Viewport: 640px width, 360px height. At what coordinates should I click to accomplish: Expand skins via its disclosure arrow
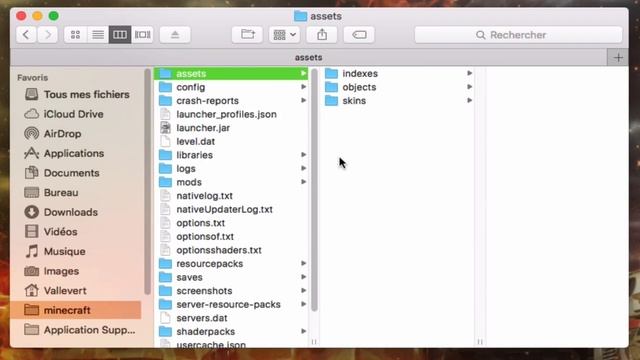click(469, 100)
